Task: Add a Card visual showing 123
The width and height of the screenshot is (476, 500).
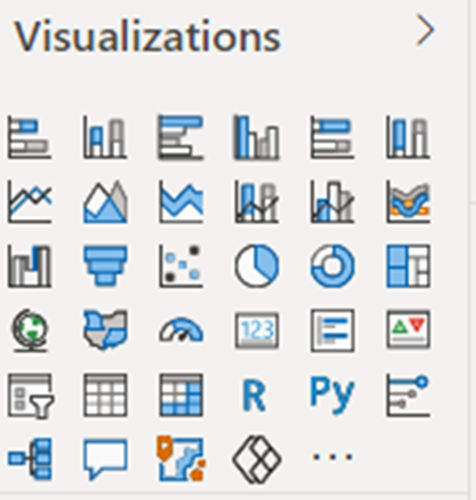Action: pos(256,330)
